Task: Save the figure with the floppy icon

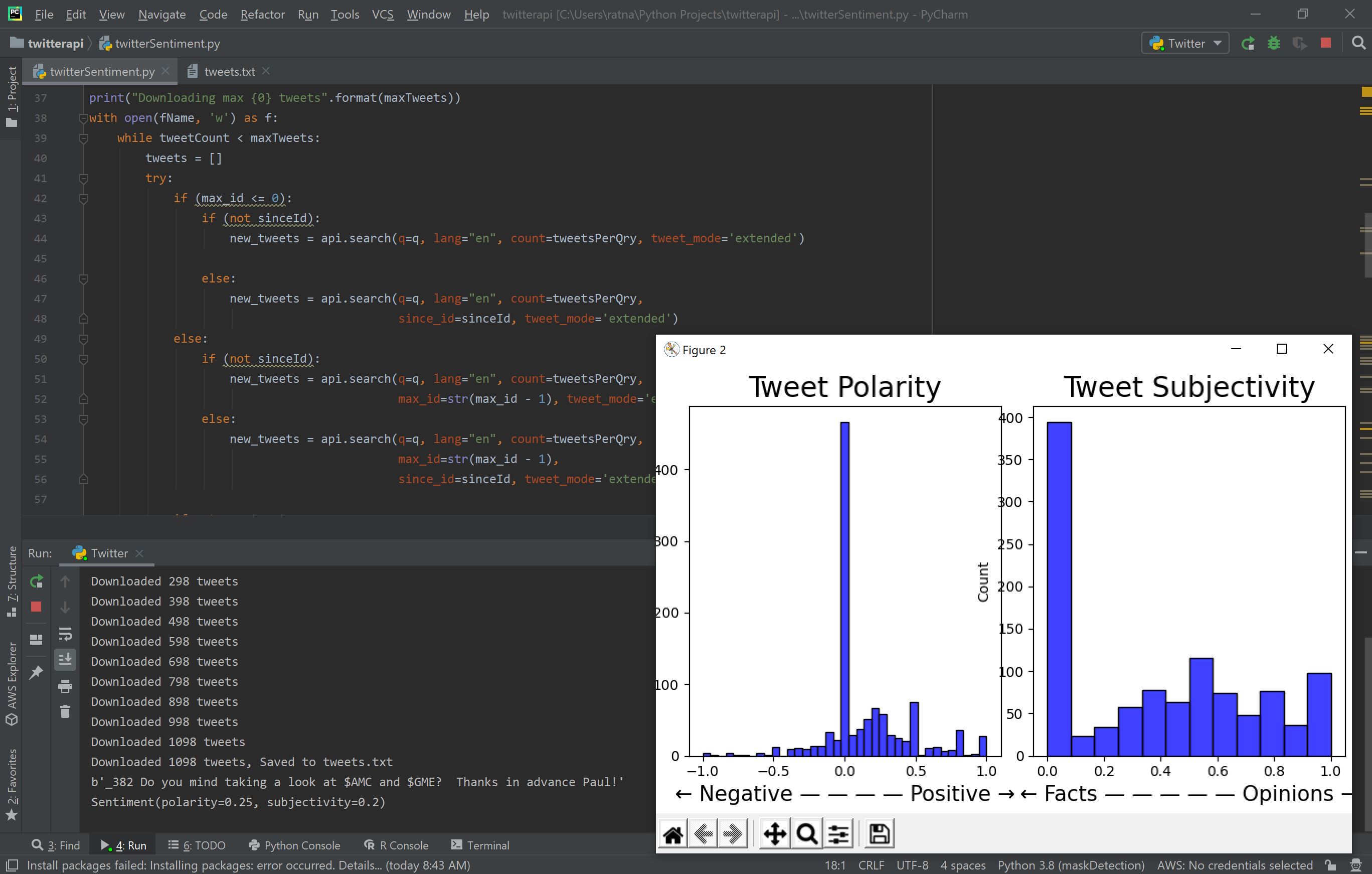Action: point(879,835)
